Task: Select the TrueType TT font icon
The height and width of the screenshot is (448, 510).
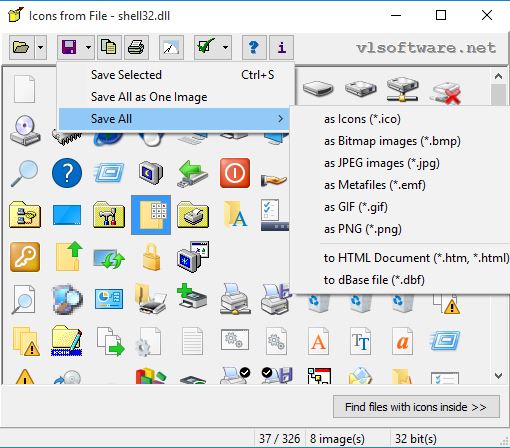Action: click(360, 341)
